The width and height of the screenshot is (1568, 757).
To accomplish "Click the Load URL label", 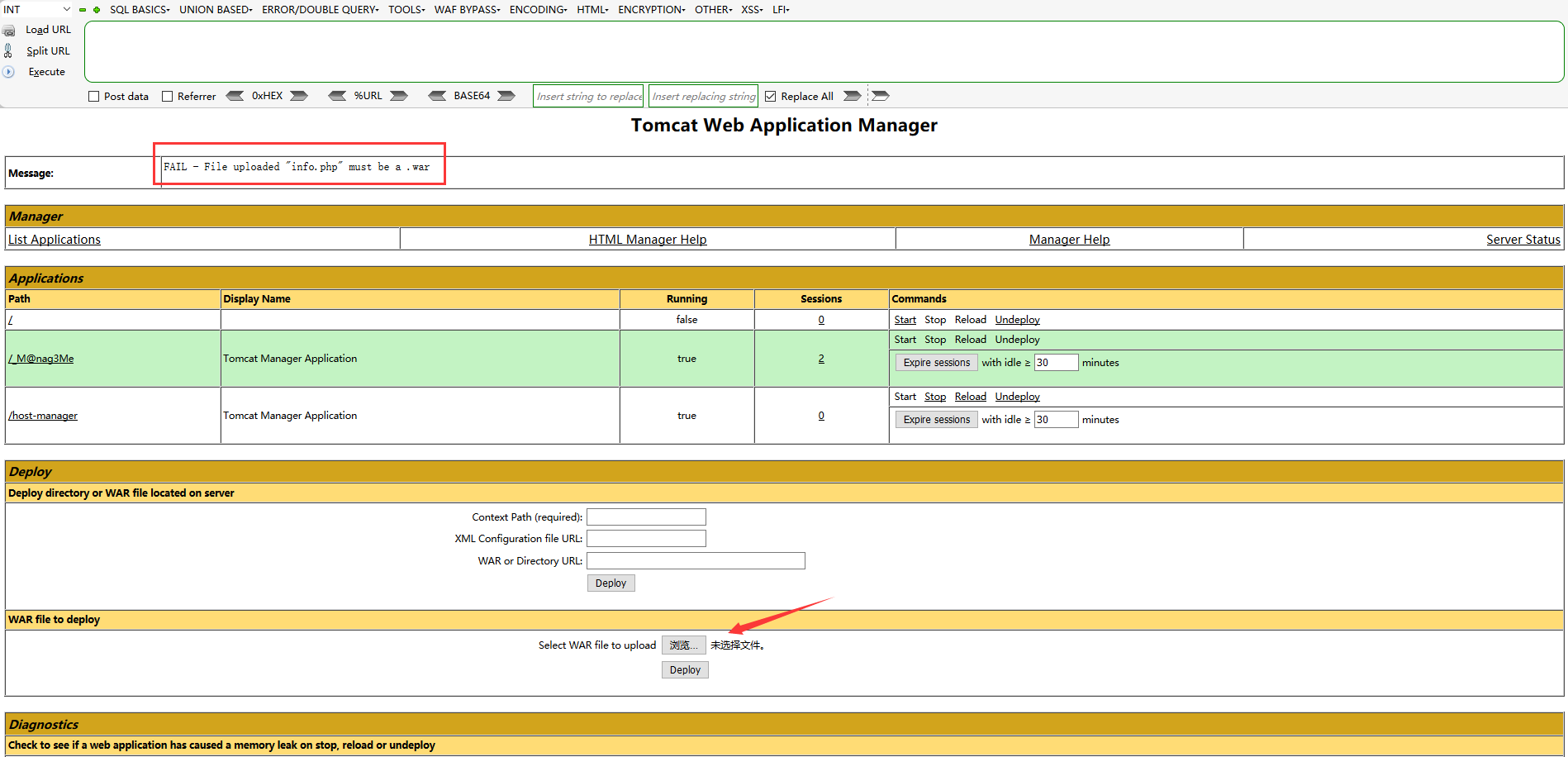I will pos(48,30).
